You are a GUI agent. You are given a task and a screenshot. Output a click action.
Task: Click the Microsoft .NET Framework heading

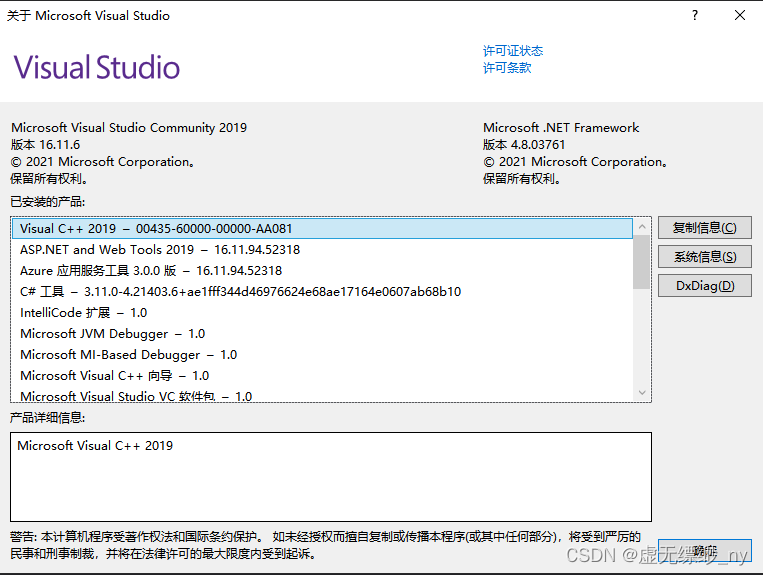click(561, 127)
